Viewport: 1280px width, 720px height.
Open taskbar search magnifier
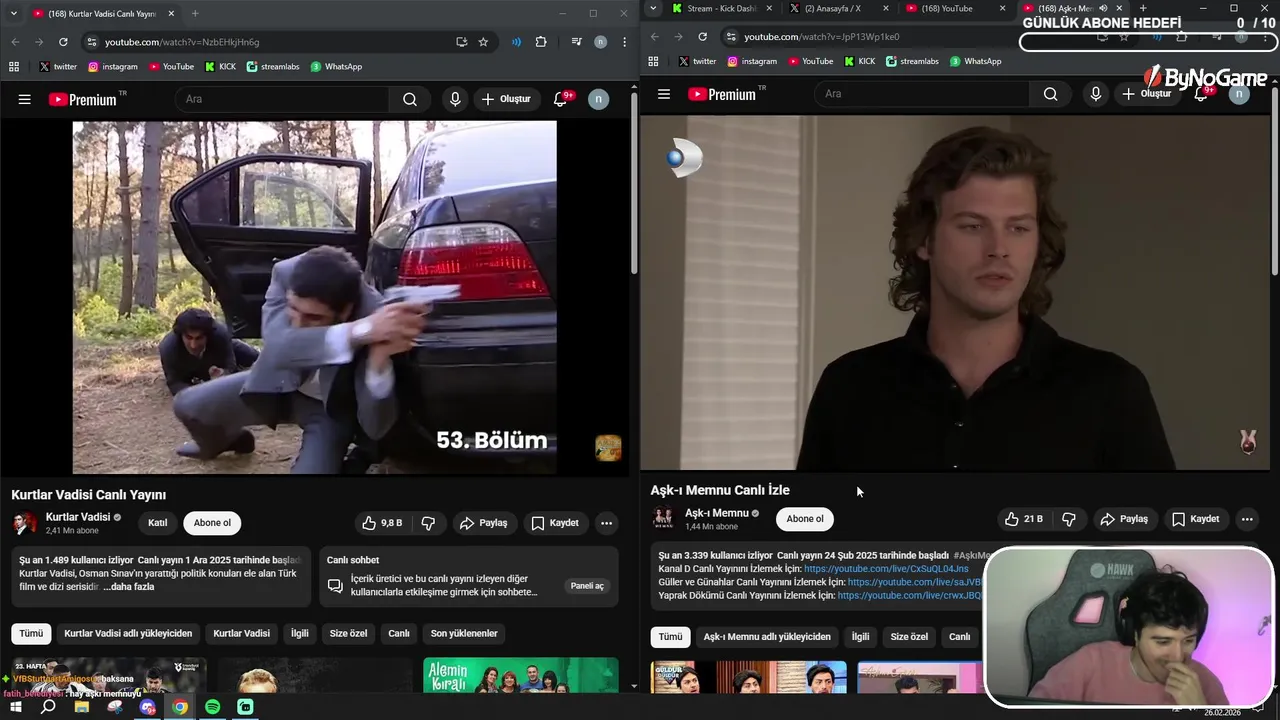[48, 707]
